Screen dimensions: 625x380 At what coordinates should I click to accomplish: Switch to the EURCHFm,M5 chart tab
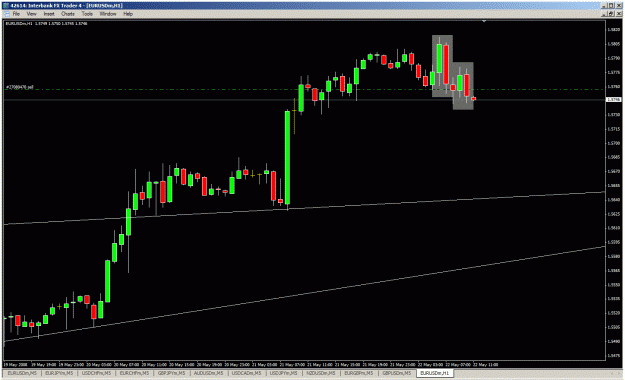click(134, 373)
